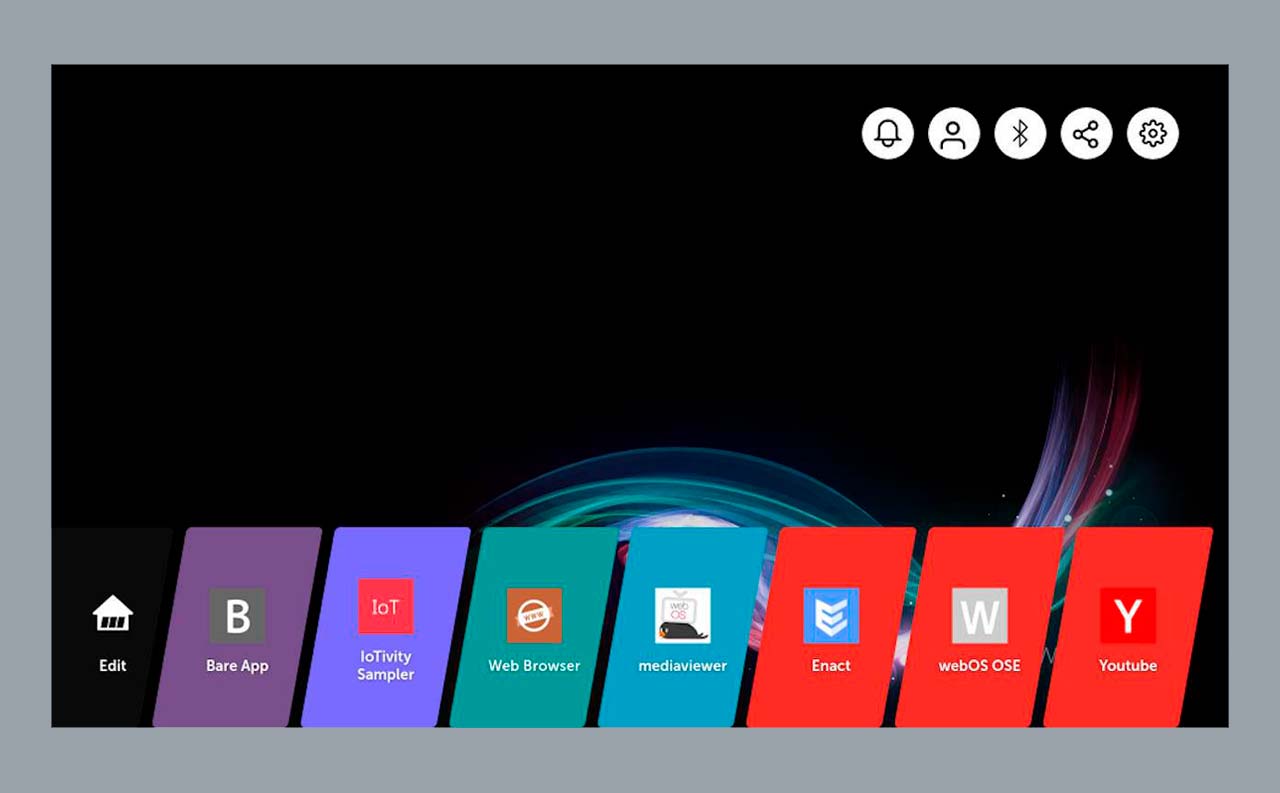Open Bluetooth settings icon

click(x=1020, y=133)
